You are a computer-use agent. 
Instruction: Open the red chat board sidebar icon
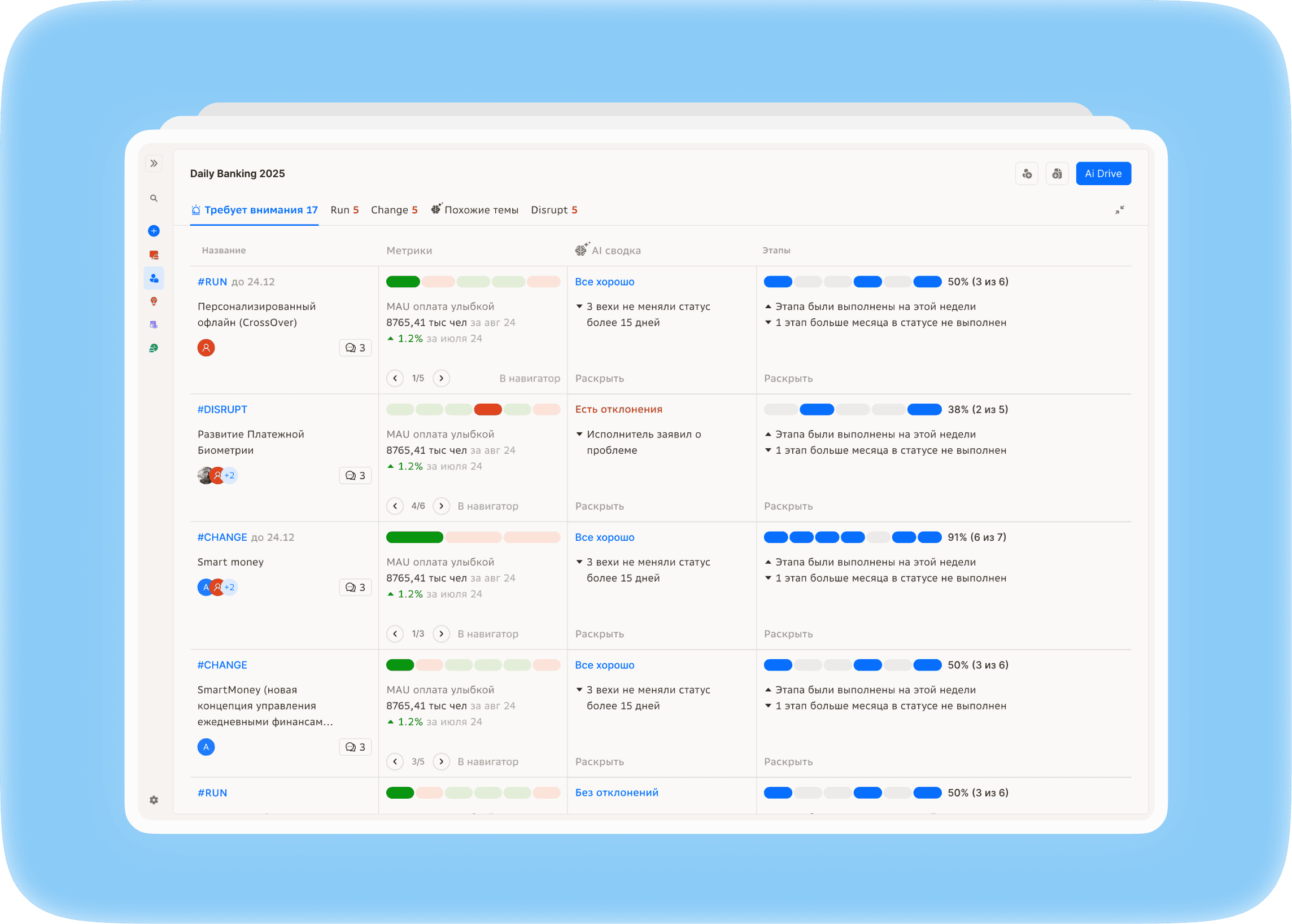tap(154, 255)
